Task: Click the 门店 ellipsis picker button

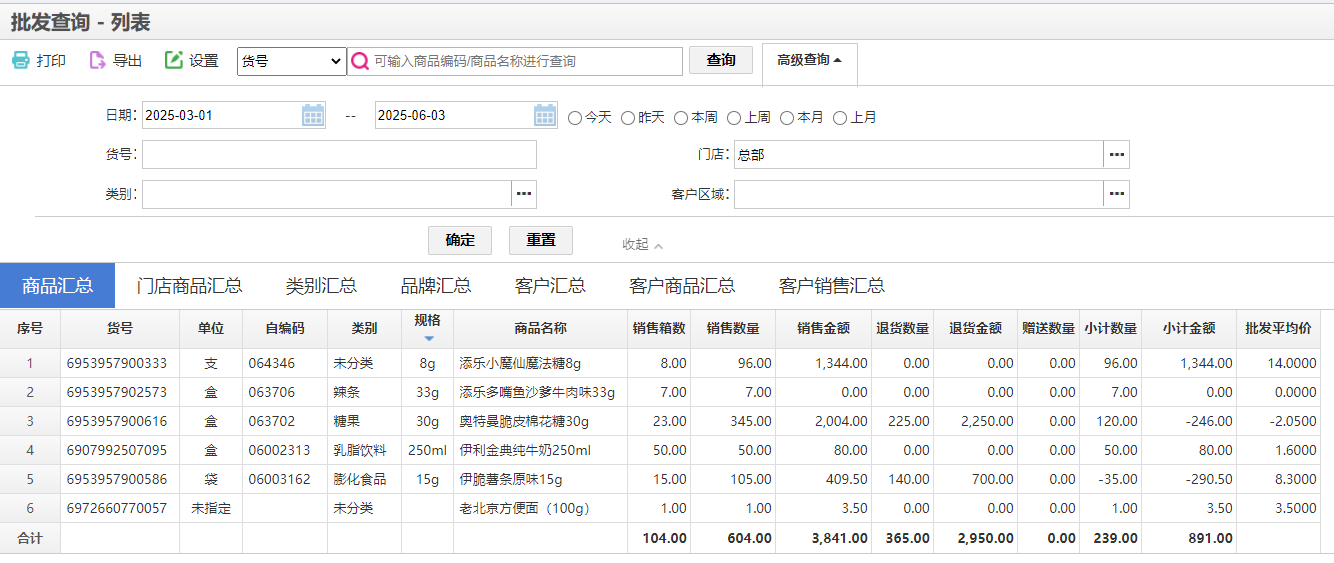Action: (1116, 155)
